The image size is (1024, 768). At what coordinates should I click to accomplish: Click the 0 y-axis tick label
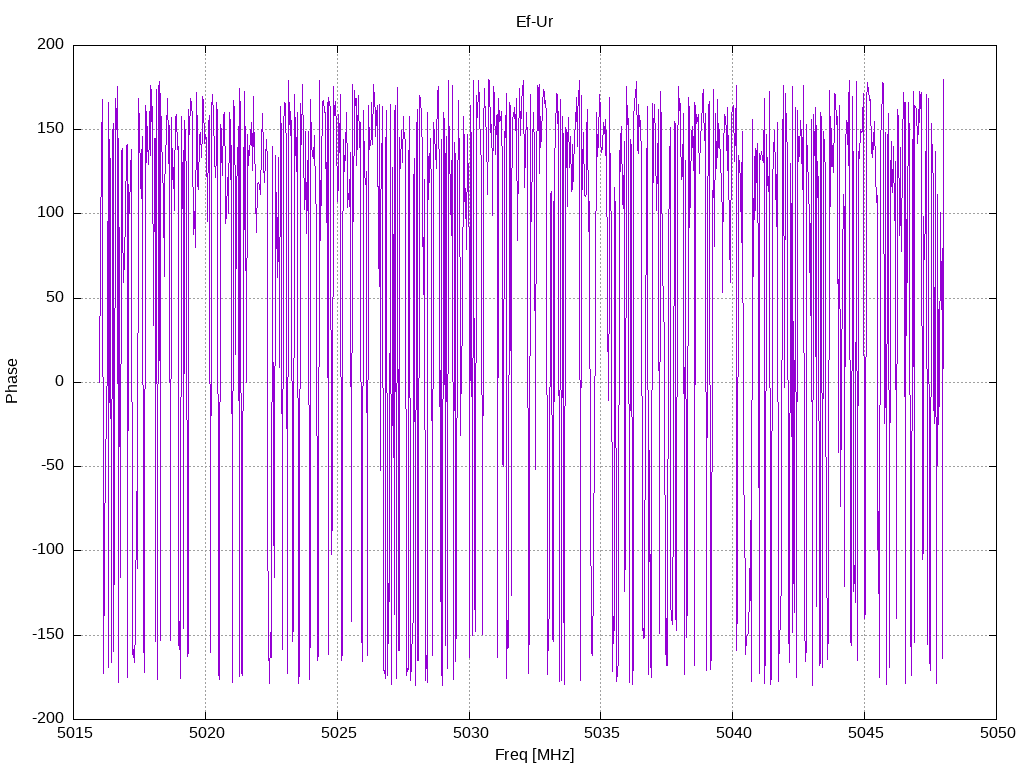click(x=60, y=381)
